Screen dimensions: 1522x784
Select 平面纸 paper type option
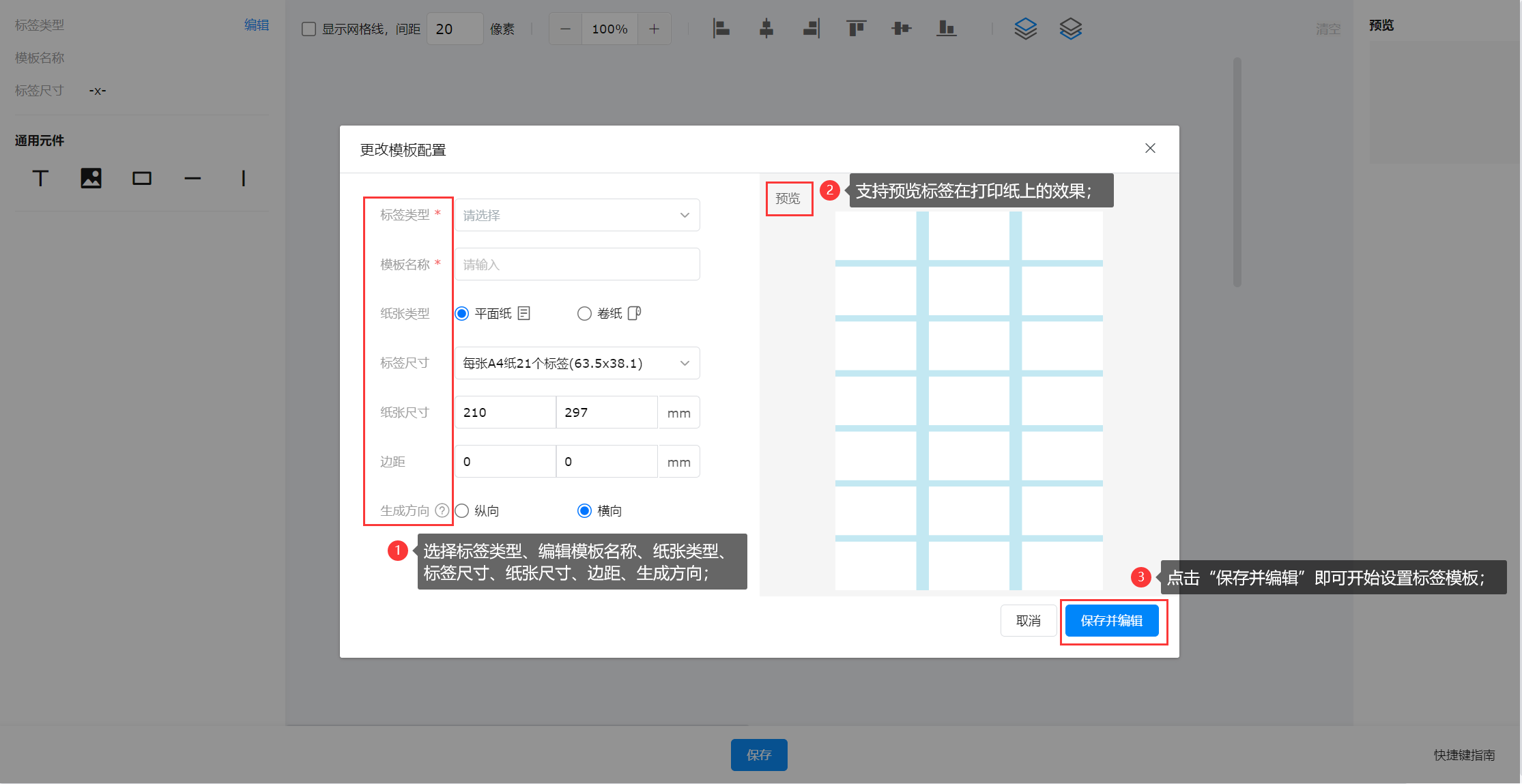(x=462, y=314)
